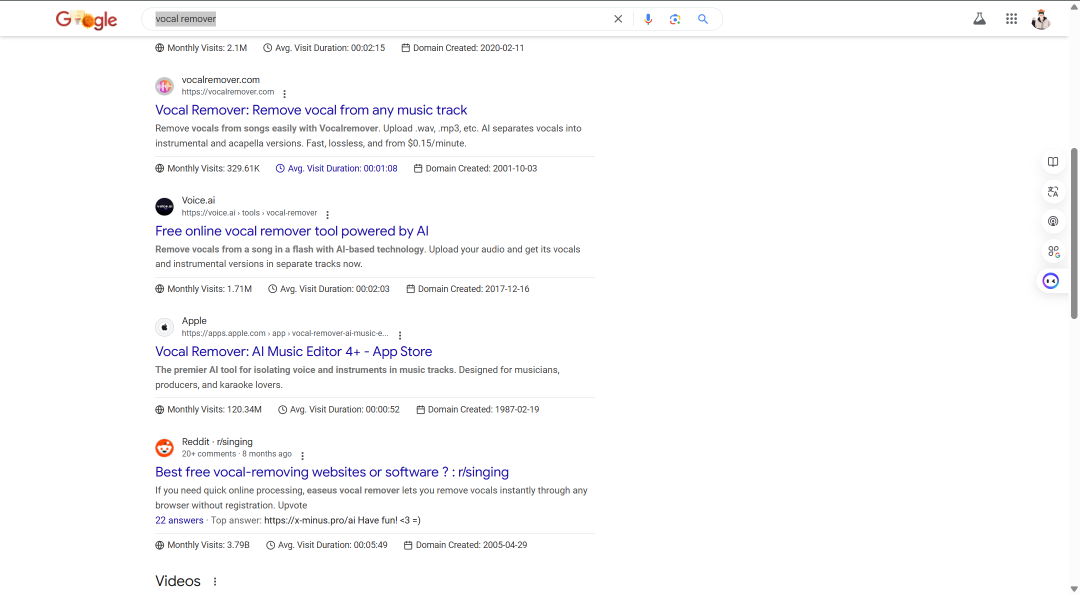Open the sidebar podcast audio icon
1080x594 pixels.
pos(1052,222)
